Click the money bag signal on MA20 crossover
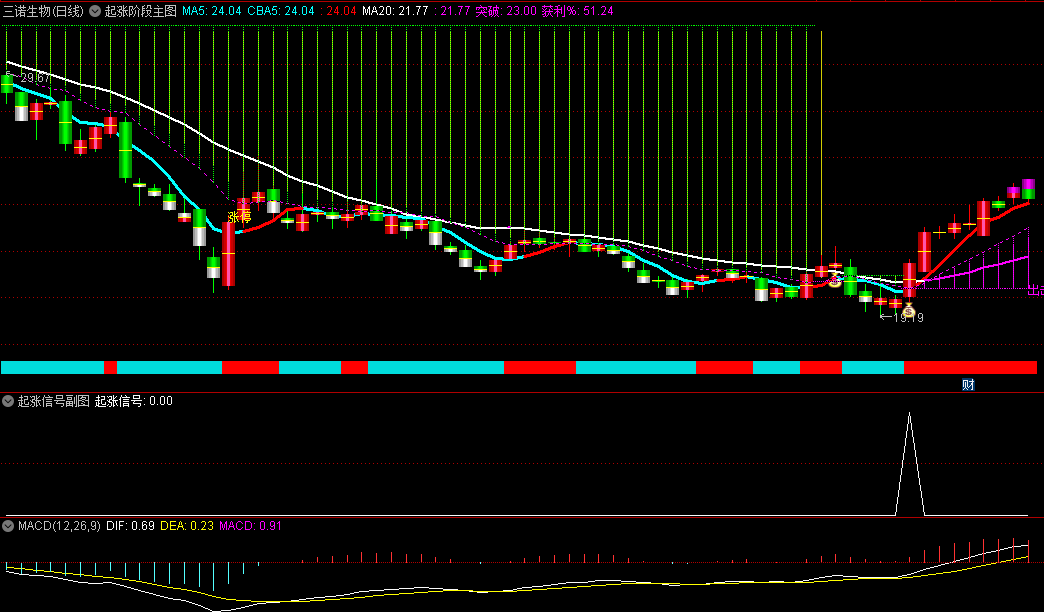 (x=836, y=280)
